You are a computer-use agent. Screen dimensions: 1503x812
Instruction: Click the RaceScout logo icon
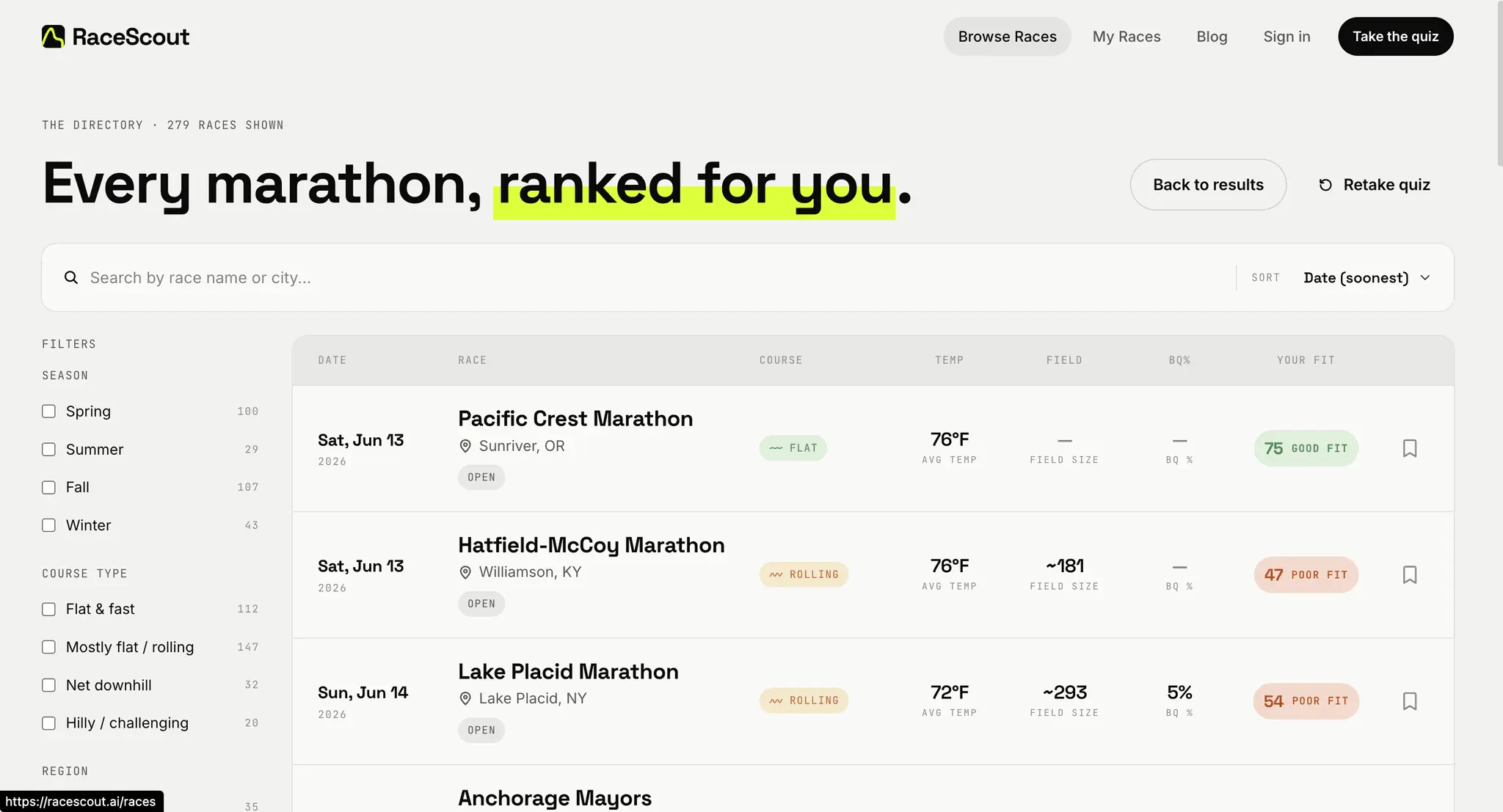pyautogui.click(x=54, y=37)
